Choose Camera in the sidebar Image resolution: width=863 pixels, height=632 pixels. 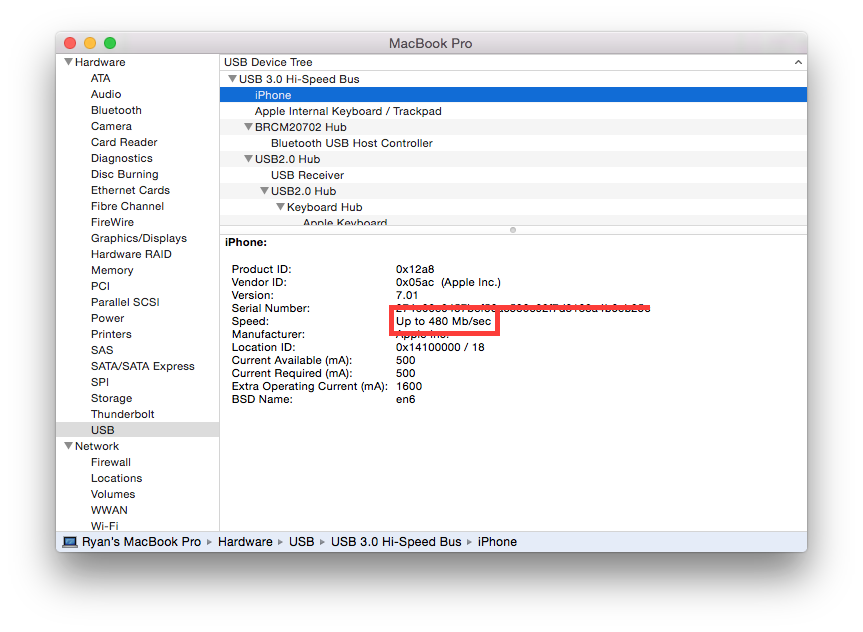click(x=111, y=126)
